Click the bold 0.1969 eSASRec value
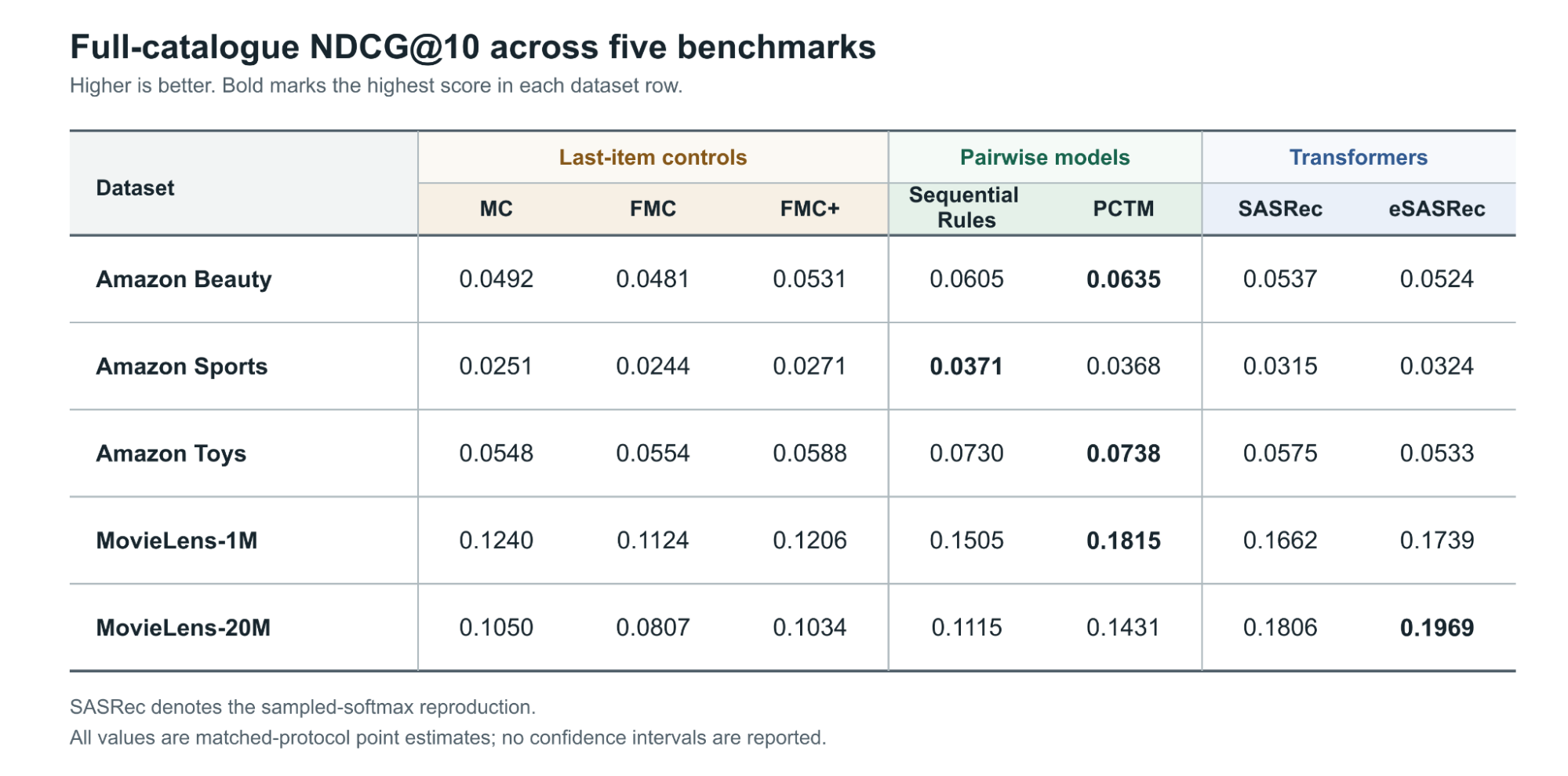Image resolution: width=1568 pixels, height=776 pixels. tap(1437, 628)
